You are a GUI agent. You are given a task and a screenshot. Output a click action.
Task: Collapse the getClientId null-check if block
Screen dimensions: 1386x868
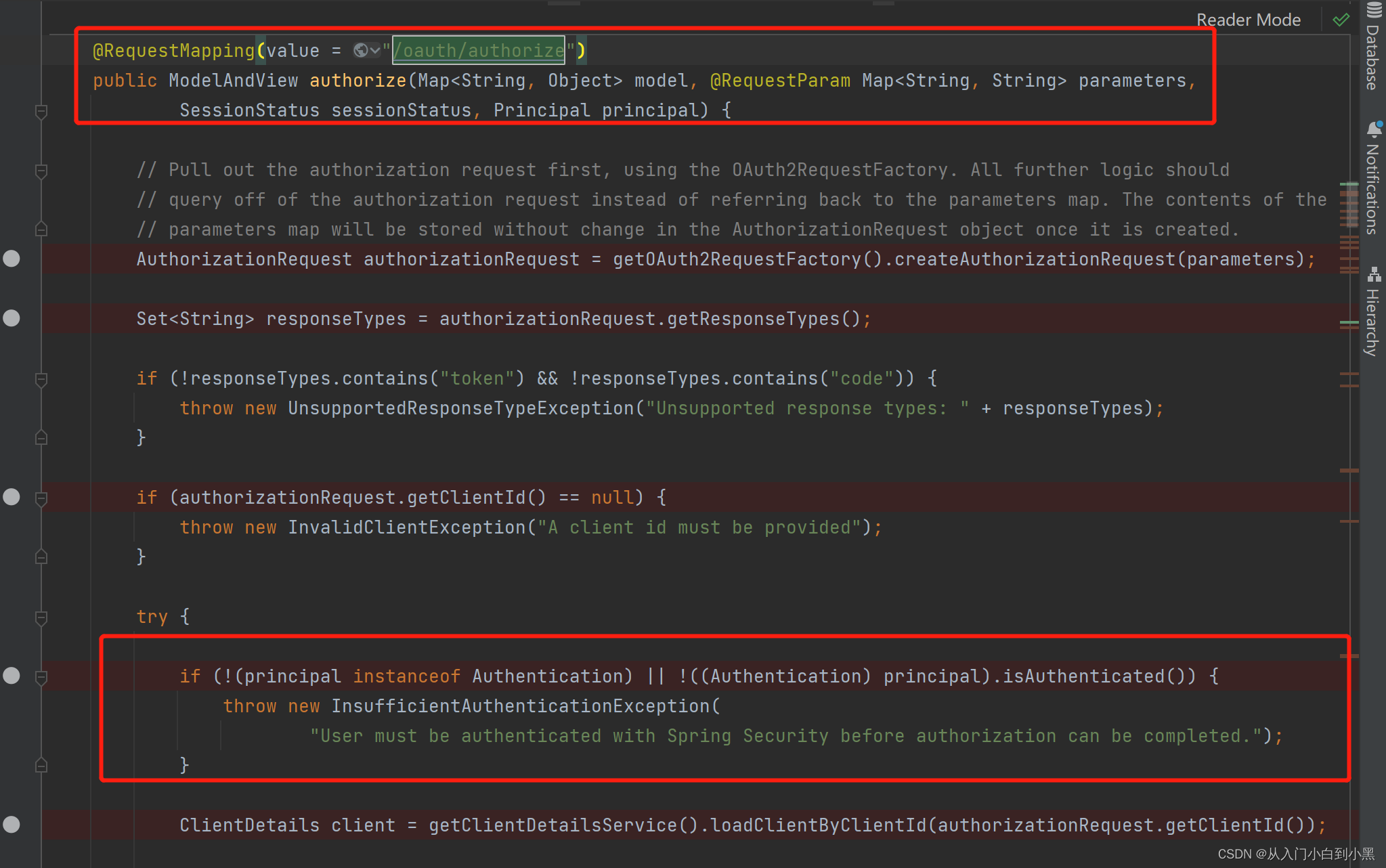tap(41, 499)
